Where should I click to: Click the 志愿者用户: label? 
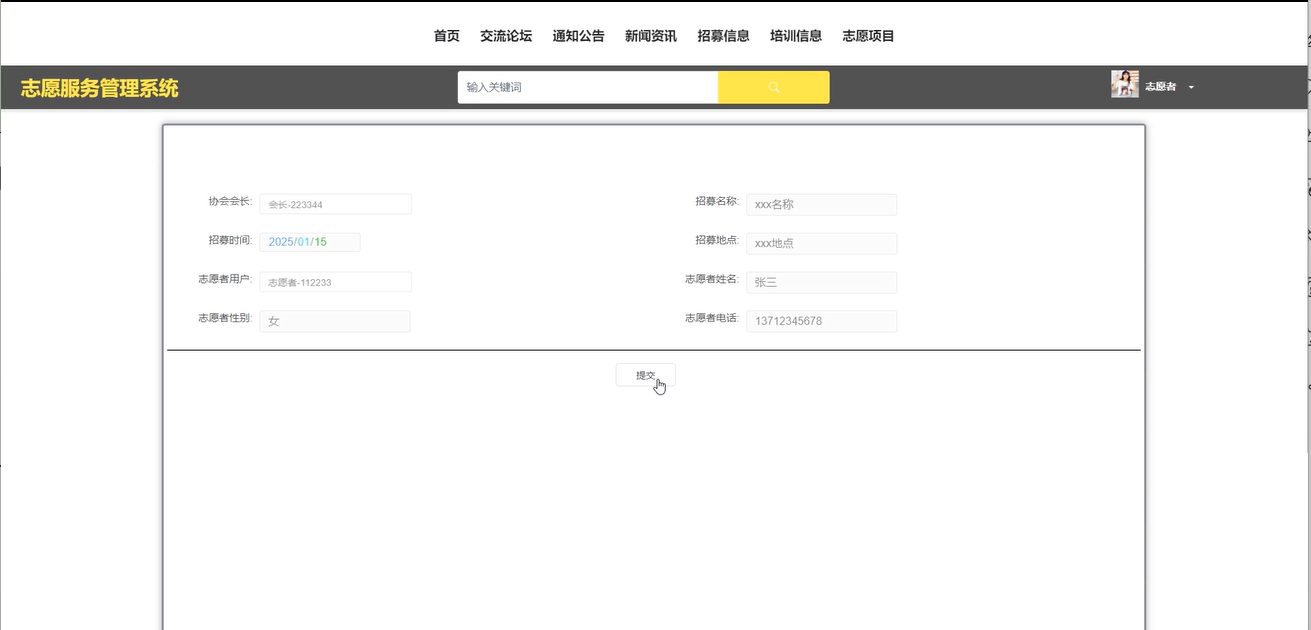point(225,279)
